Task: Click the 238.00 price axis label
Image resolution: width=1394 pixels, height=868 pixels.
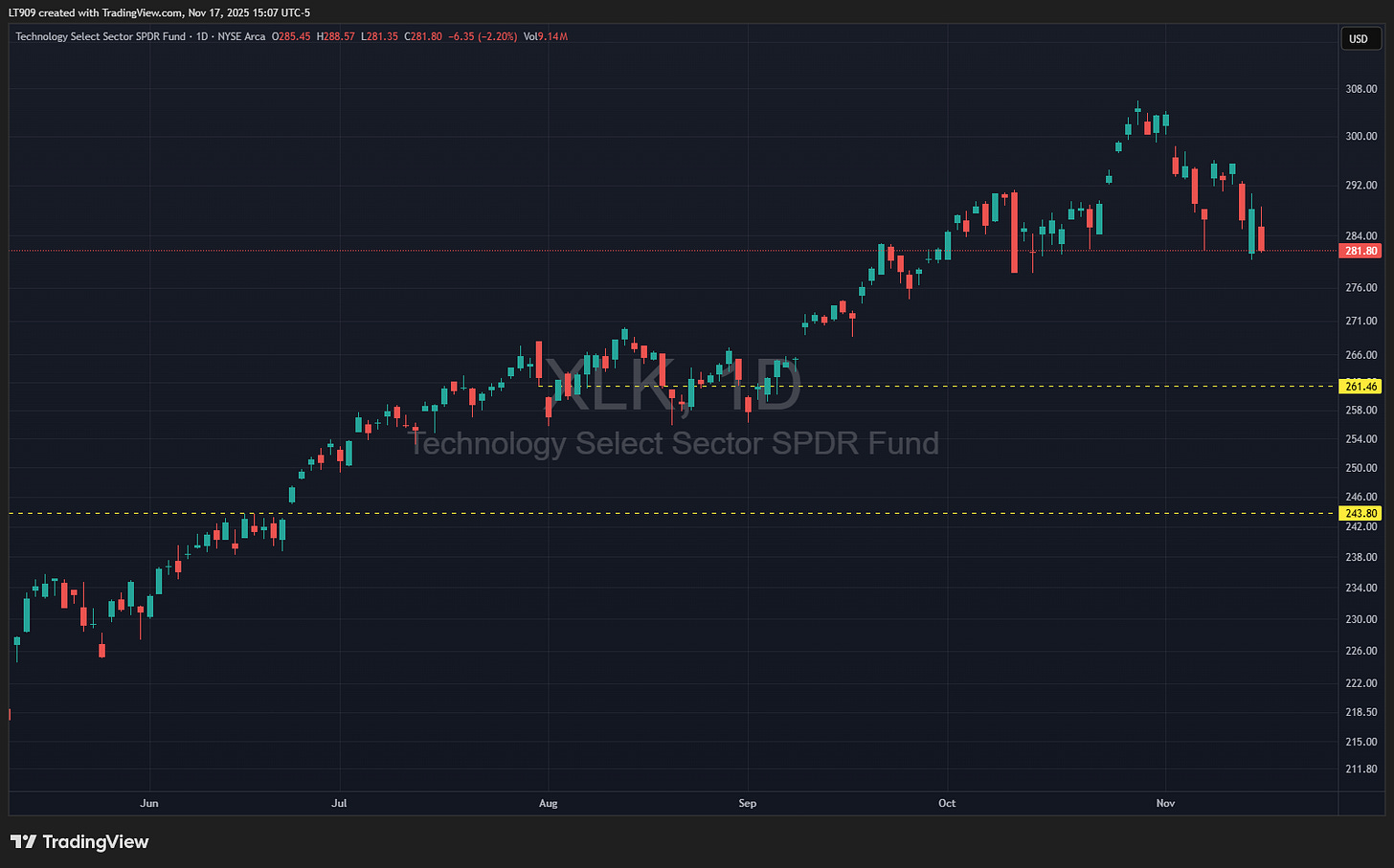Action: point(1361,557)
